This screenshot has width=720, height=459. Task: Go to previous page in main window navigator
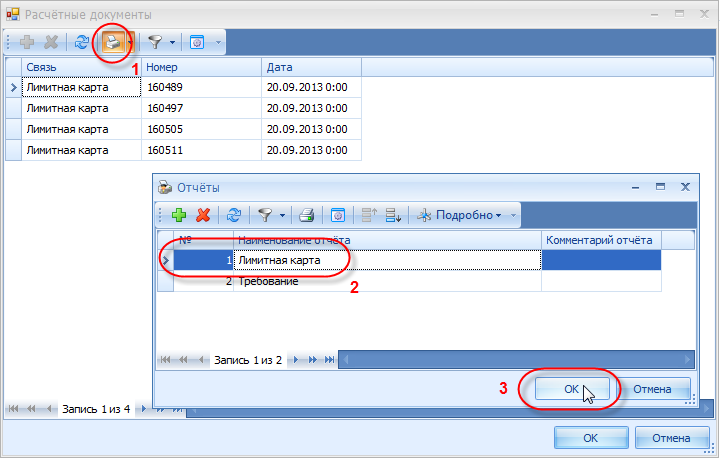pyautogui.click(x=31, y=409)
